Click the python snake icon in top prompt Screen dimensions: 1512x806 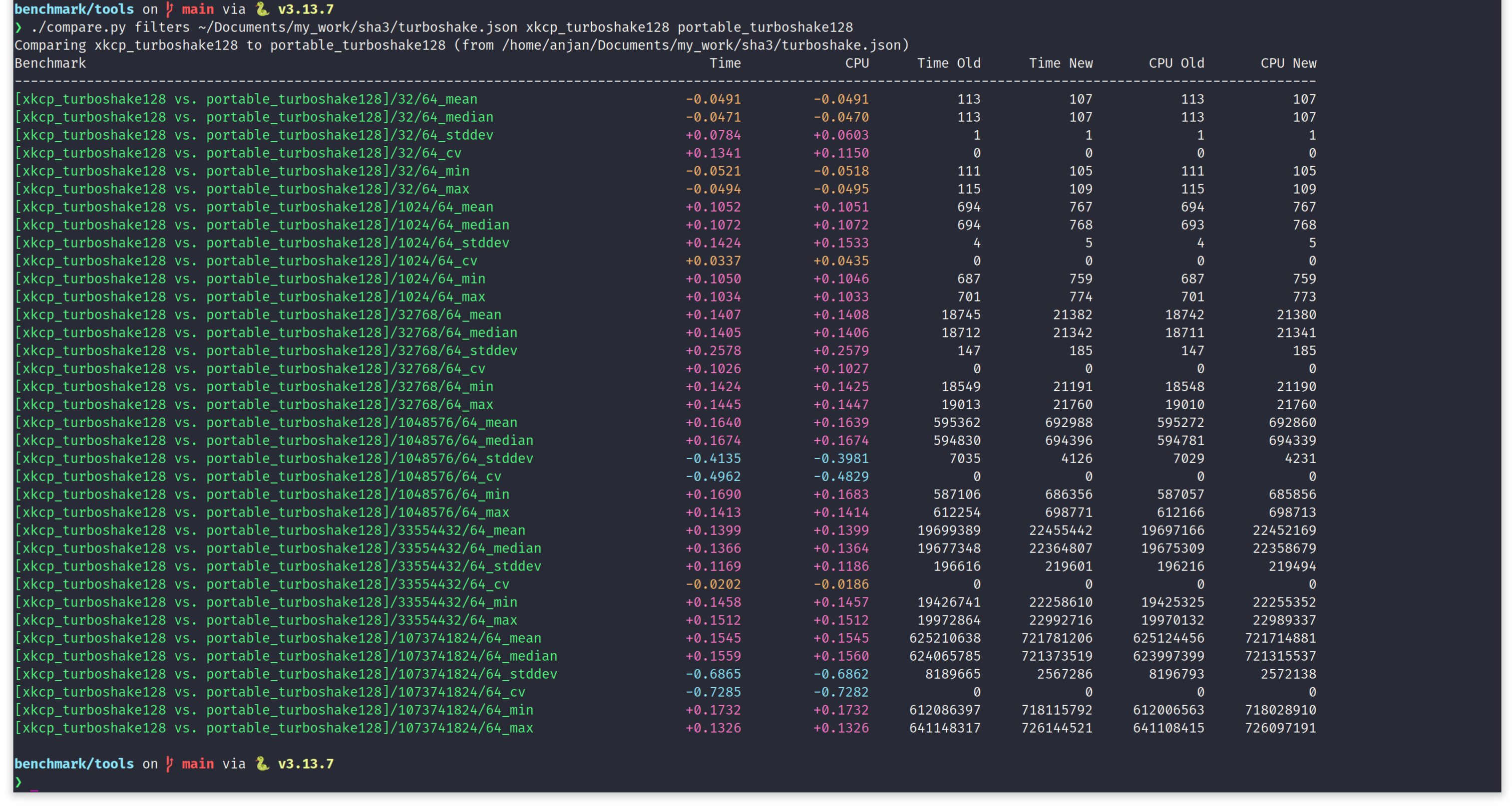point(262,9)
